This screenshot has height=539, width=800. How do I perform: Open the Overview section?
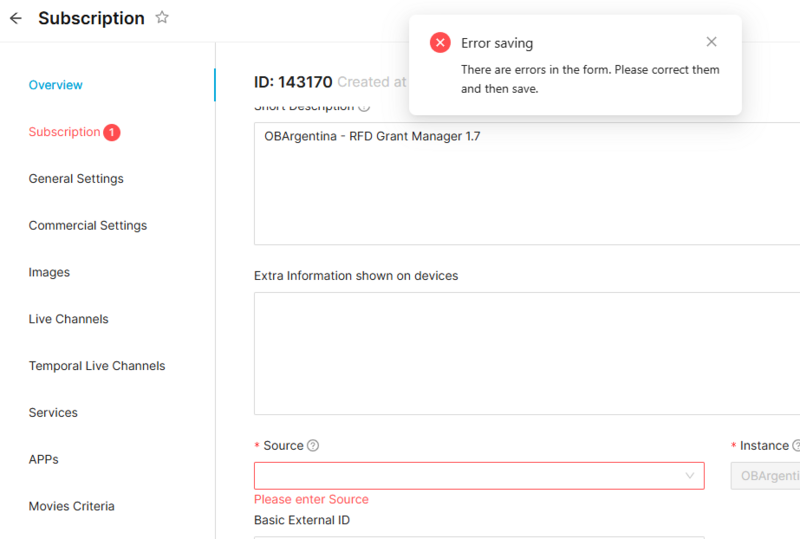pos(56,85)
